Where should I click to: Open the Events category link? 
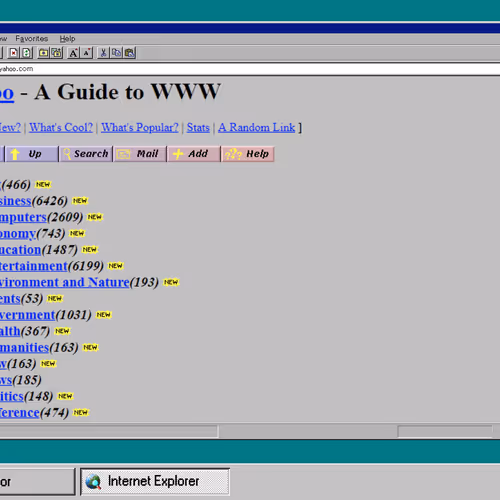10,299
